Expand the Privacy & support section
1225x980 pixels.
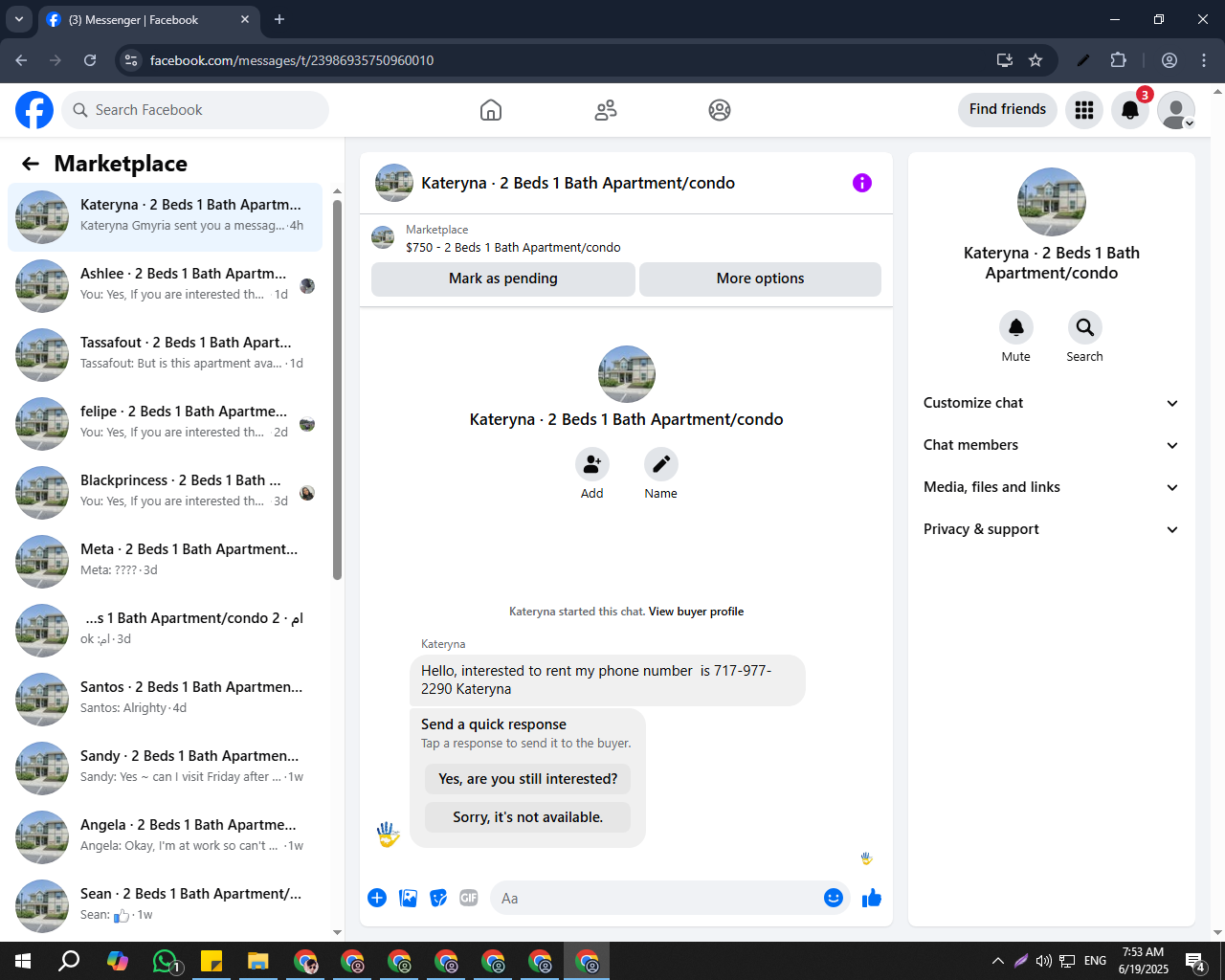pyautogui.click(x=1052, y=529)
